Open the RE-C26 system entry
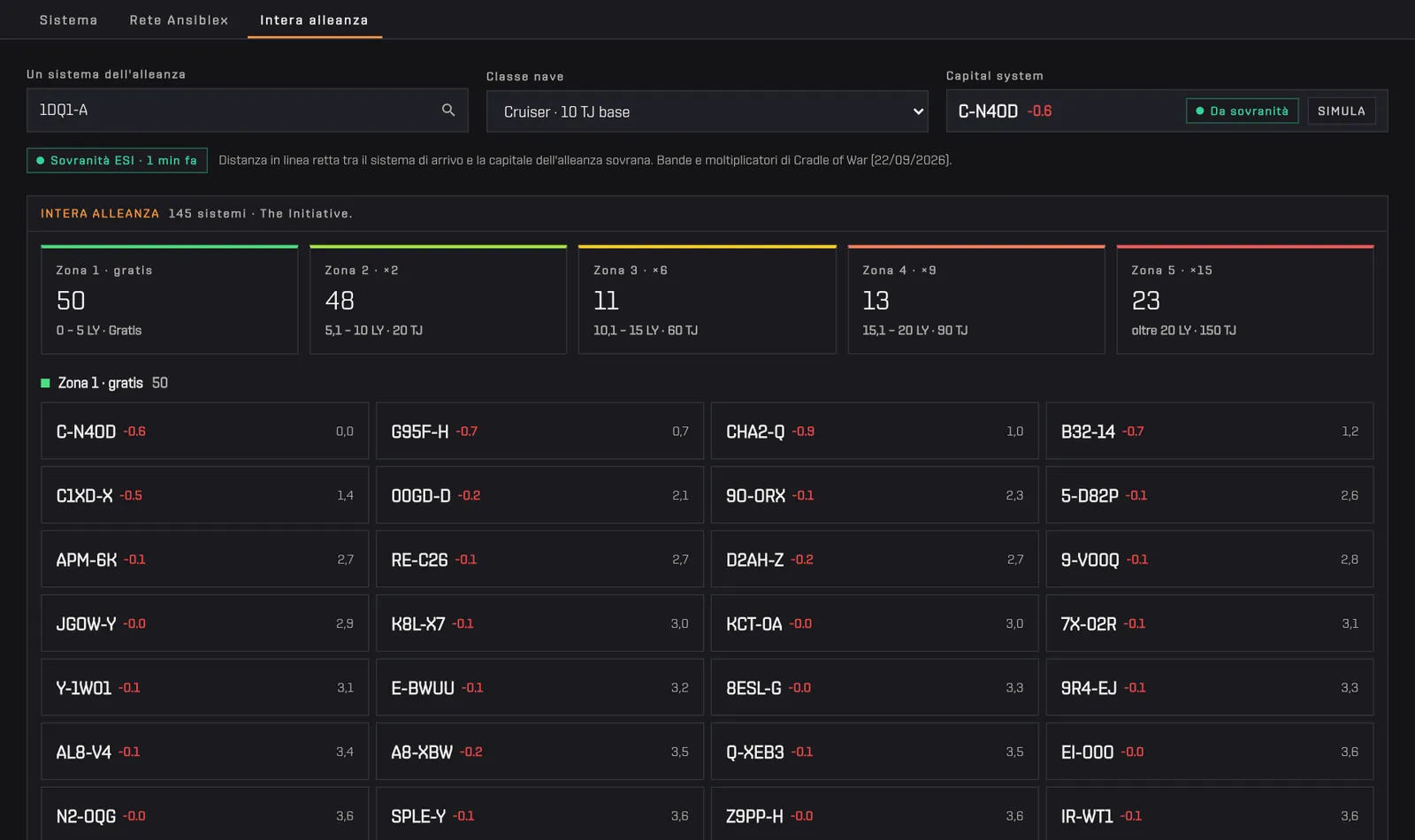 (539, 559)
